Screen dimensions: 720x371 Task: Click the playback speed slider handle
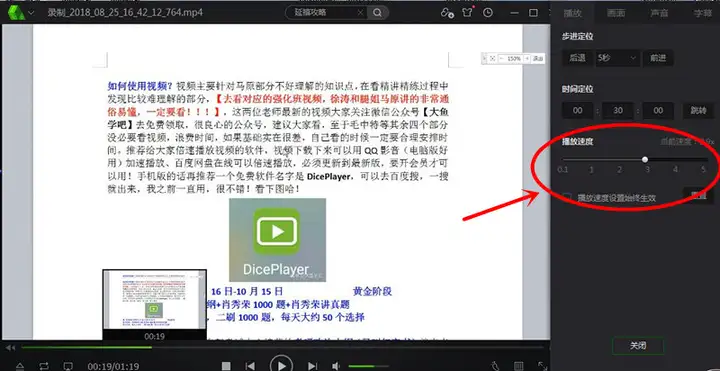645,159
